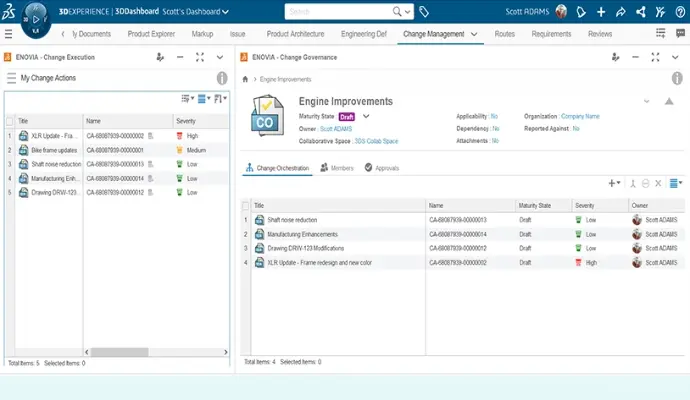This screenshot has height=400, width=690.
Task: Click the delete X icon in orchestration toolbar
Action: click(658, 183)
